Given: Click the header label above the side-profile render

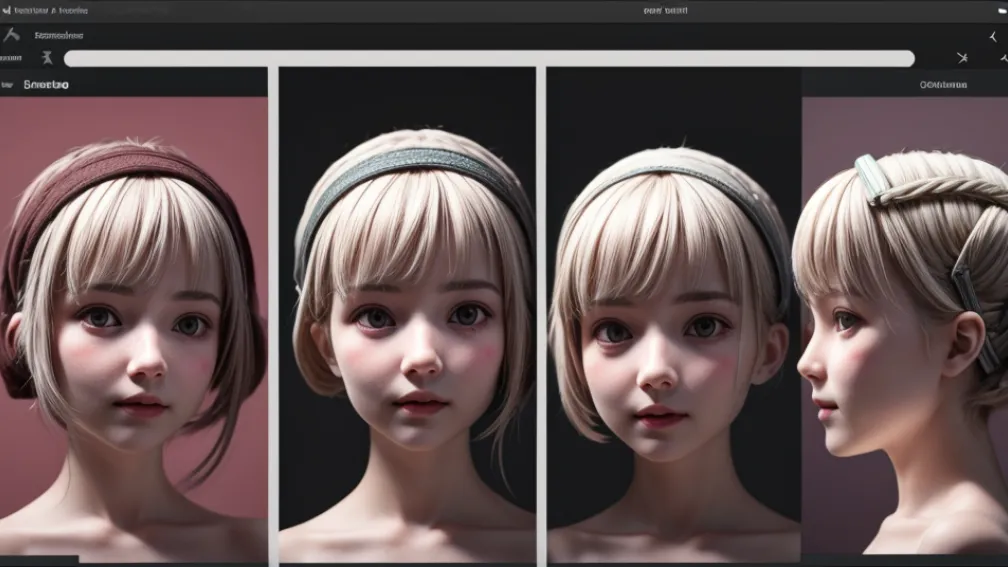Looking at the screenshot, I should (943, 84).
